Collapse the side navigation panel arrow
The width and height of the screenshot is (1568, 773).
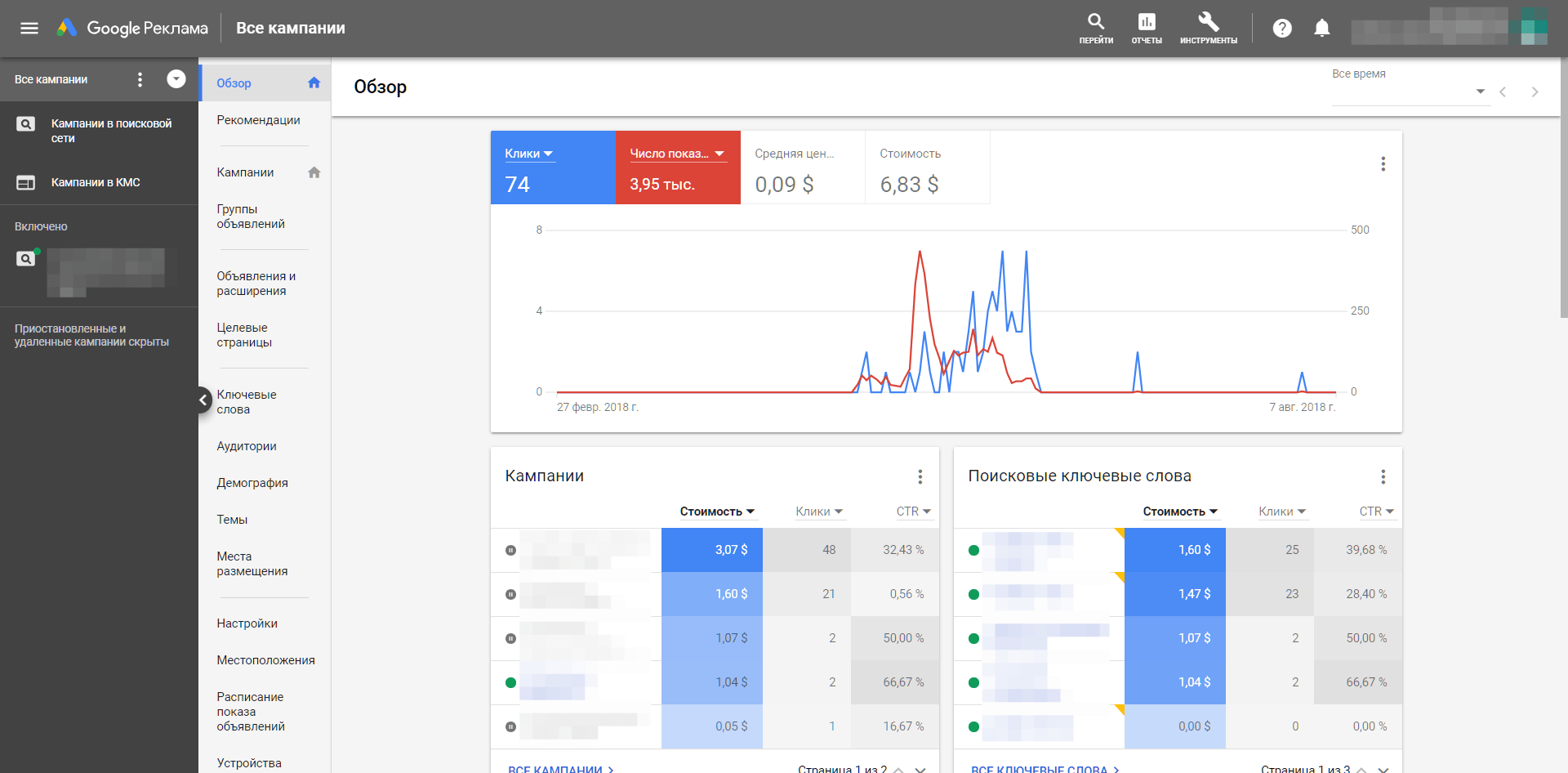point(203,400)
